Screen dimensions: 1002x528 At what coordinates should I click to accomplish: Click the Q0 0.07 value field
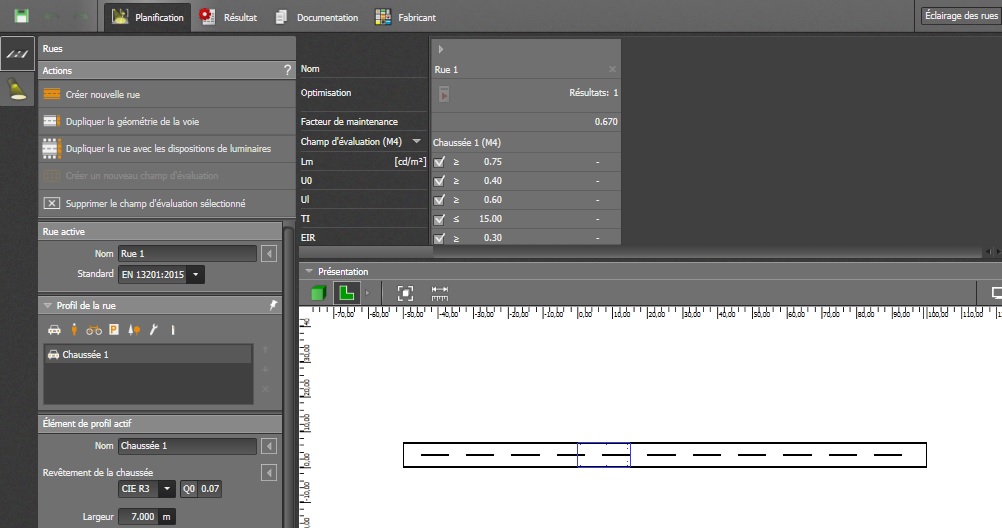point(210,488)
